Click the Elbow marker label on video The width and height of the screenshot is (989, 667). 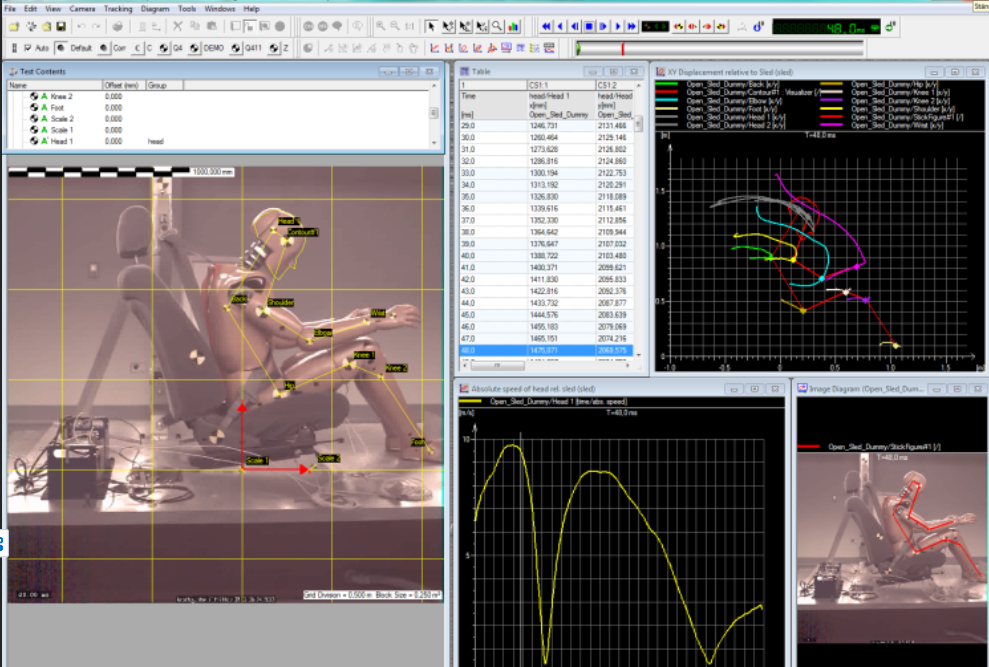[323, 333]
